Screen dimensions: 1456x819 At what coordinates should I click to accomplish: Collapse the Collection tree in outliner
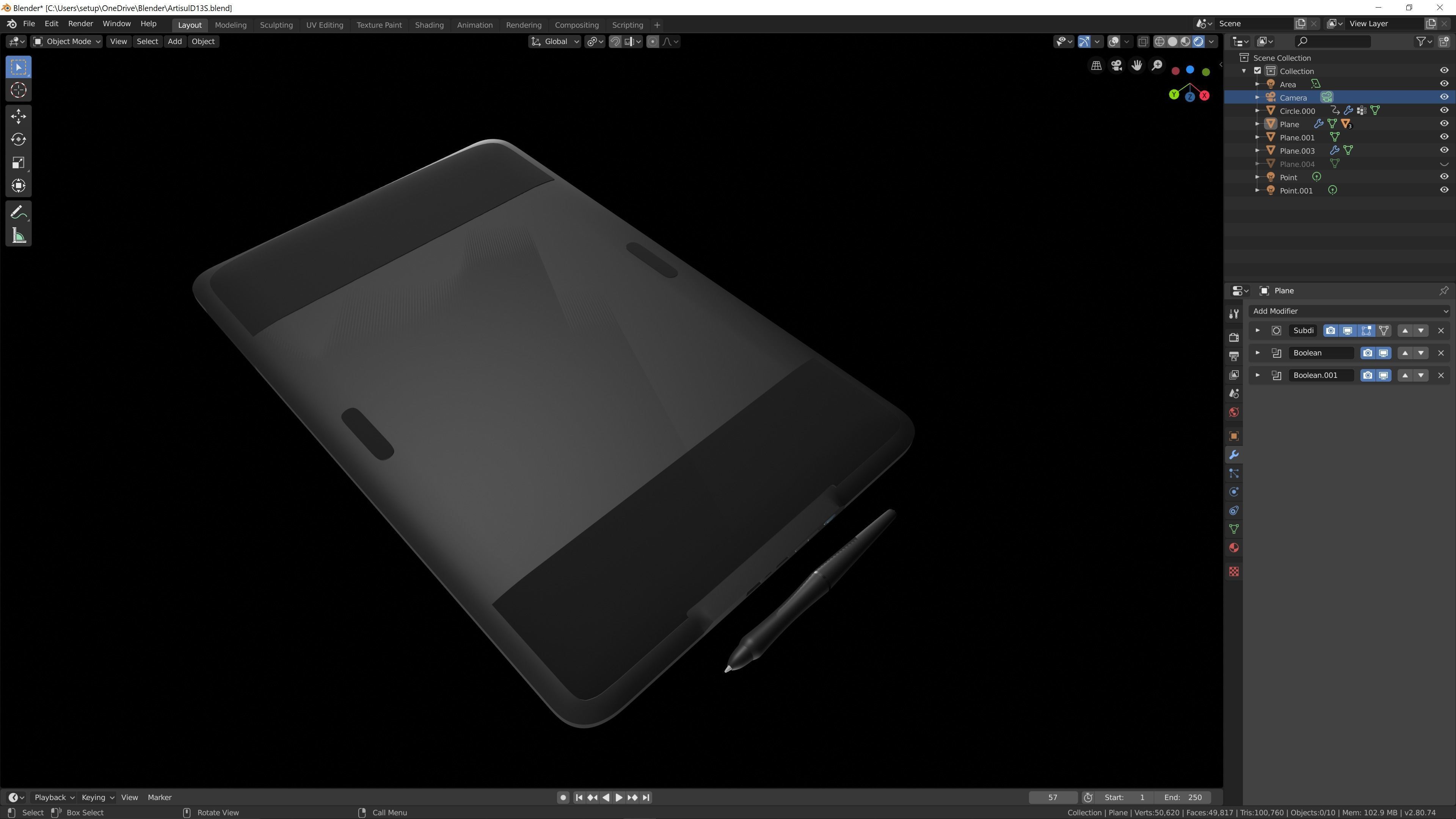pyautogui.click(x=1244, y=71)
